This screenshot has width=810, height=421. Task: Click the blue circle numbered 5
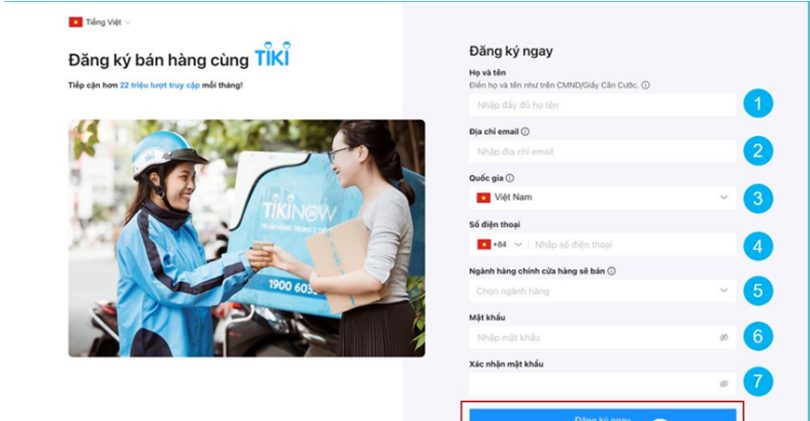point(758,290)
